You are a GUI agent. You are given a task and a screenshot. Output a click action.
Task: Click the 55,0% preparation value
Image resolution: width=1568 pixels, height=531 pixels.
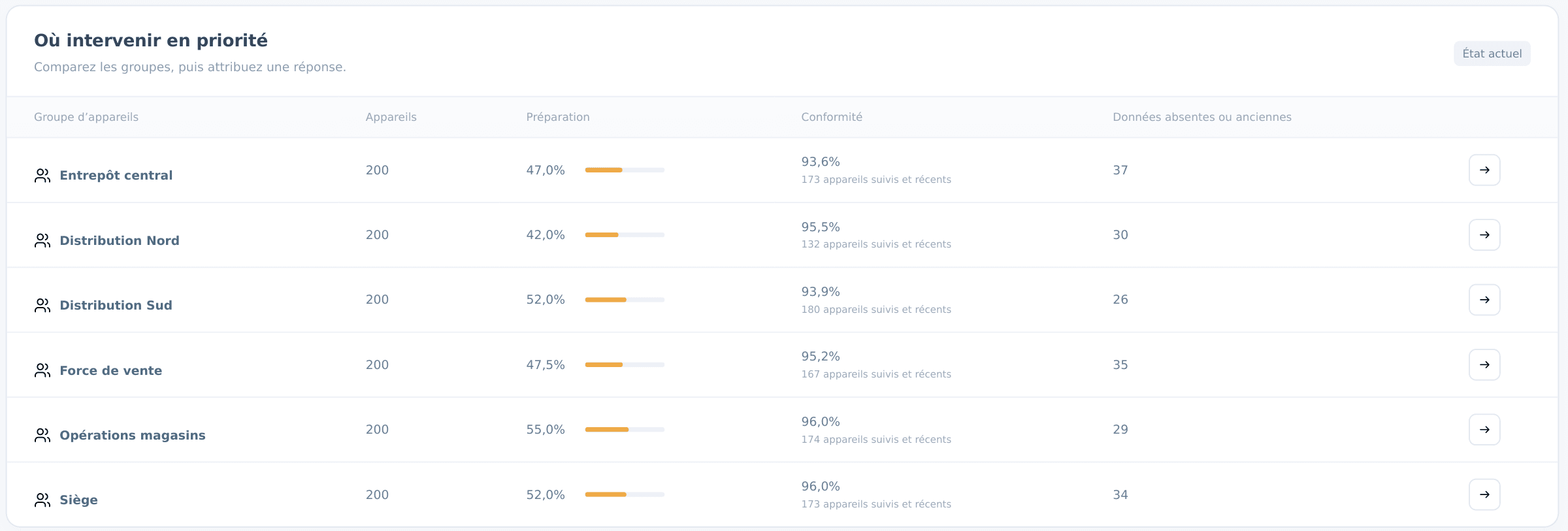coord(546,430)
